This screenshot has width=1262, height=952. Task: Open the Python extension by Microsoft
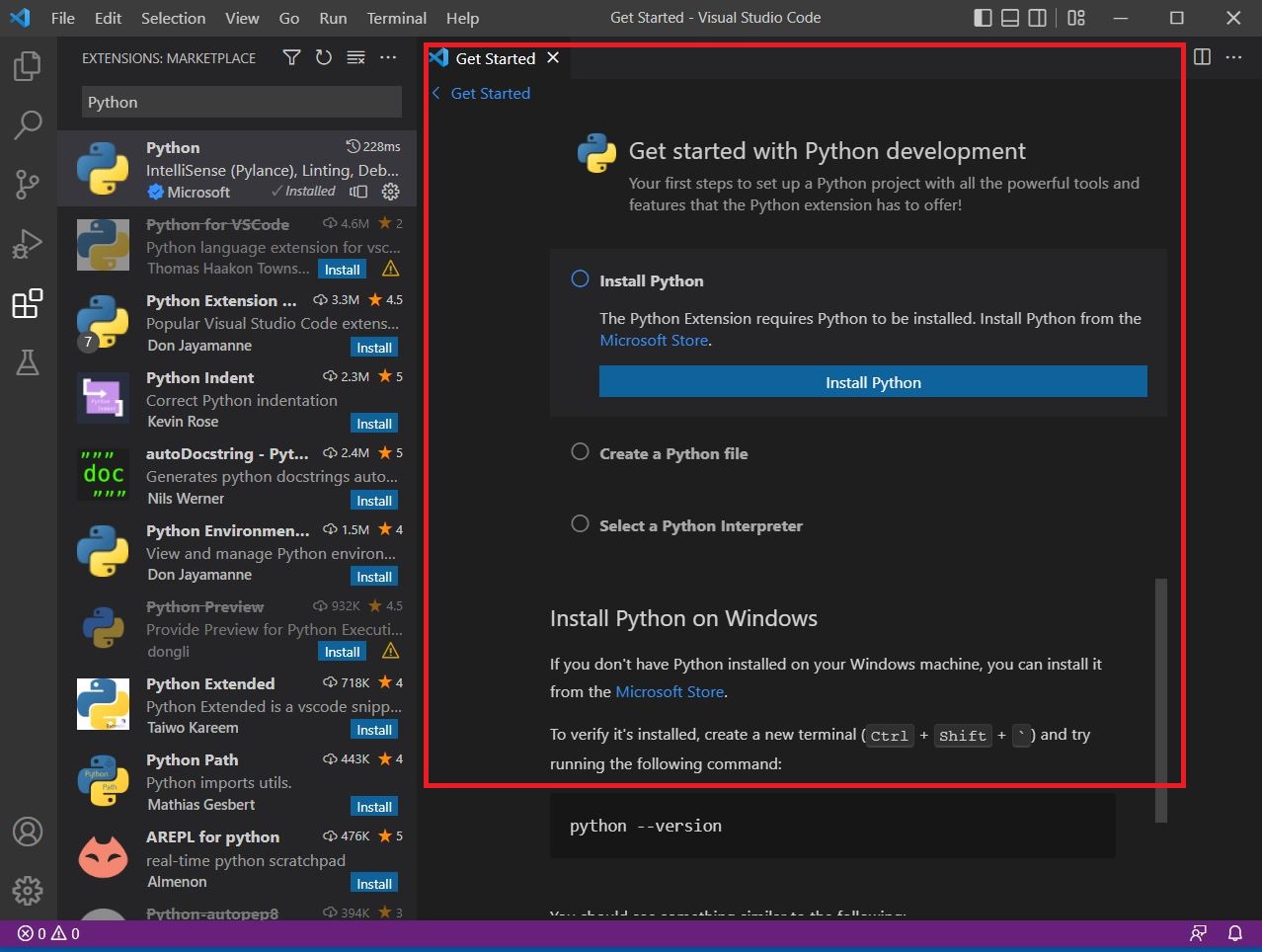[x=237, y=168]
